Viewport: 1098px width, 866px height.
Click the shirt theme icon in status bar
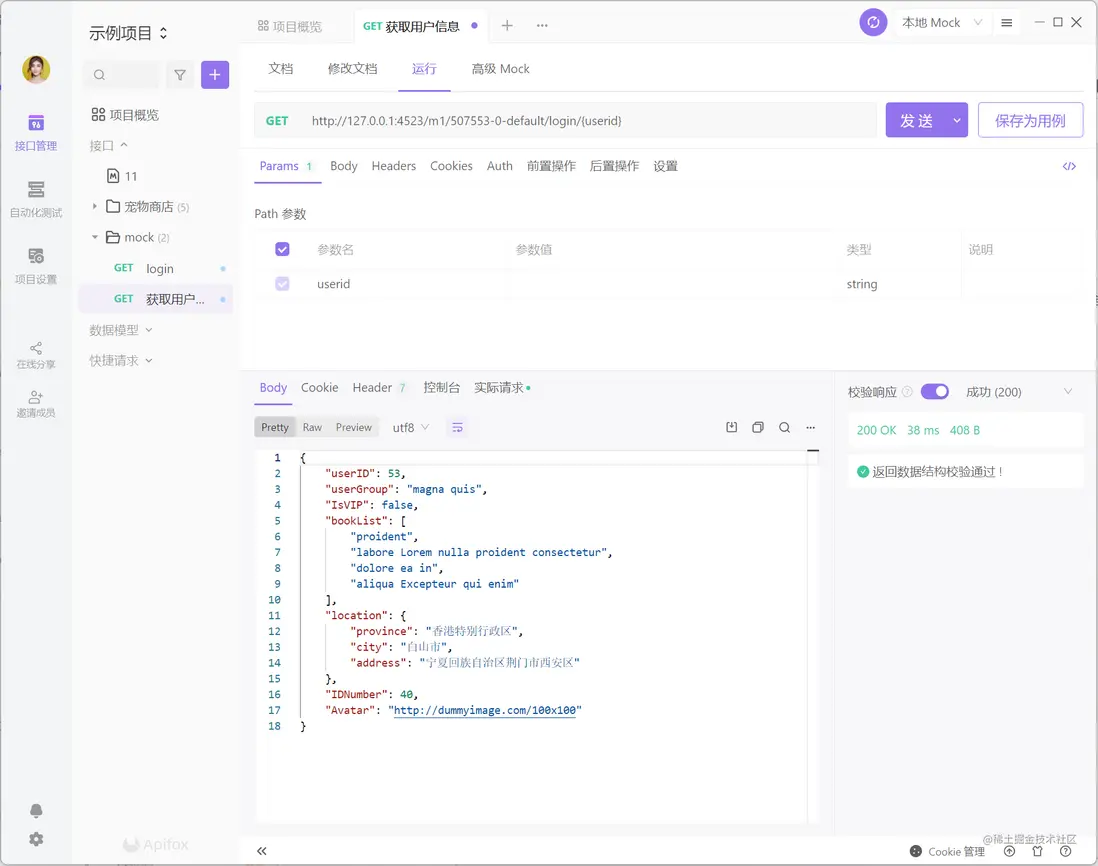1037,851
